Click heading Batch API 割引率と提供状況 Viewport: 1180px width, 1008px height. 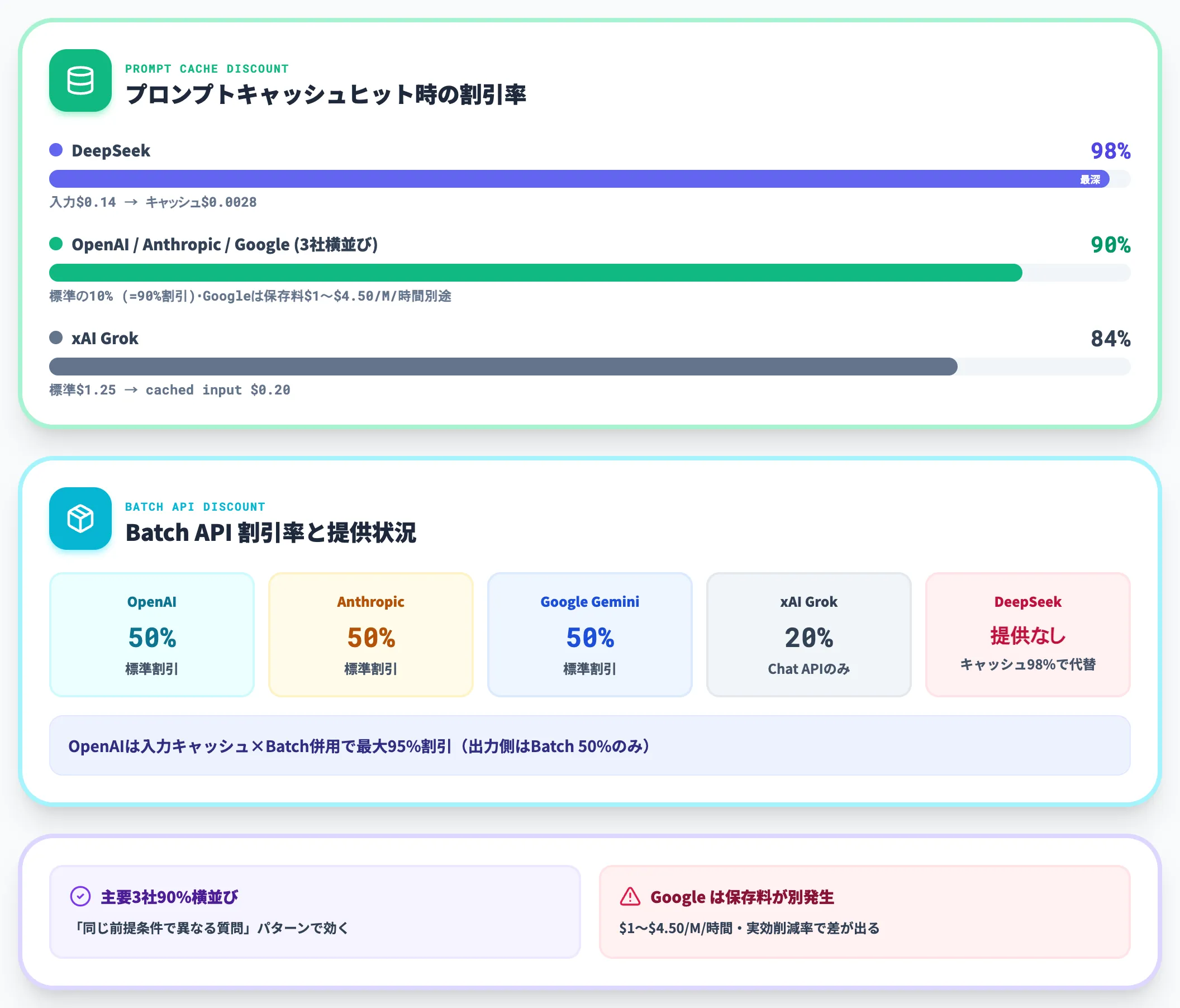tap(271, 532)
